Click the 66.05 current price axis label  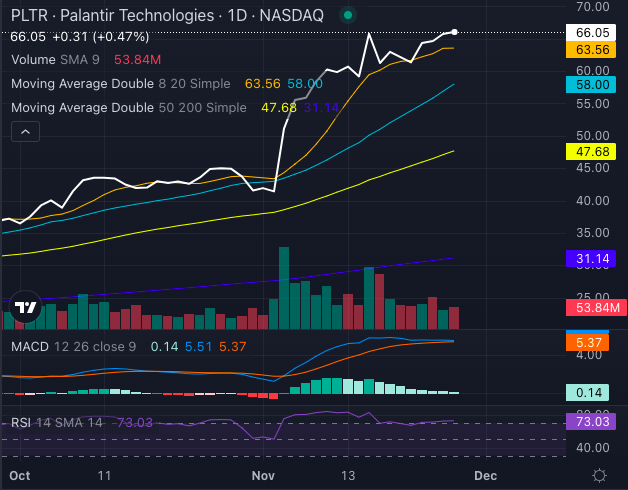(x=594, y=32)
